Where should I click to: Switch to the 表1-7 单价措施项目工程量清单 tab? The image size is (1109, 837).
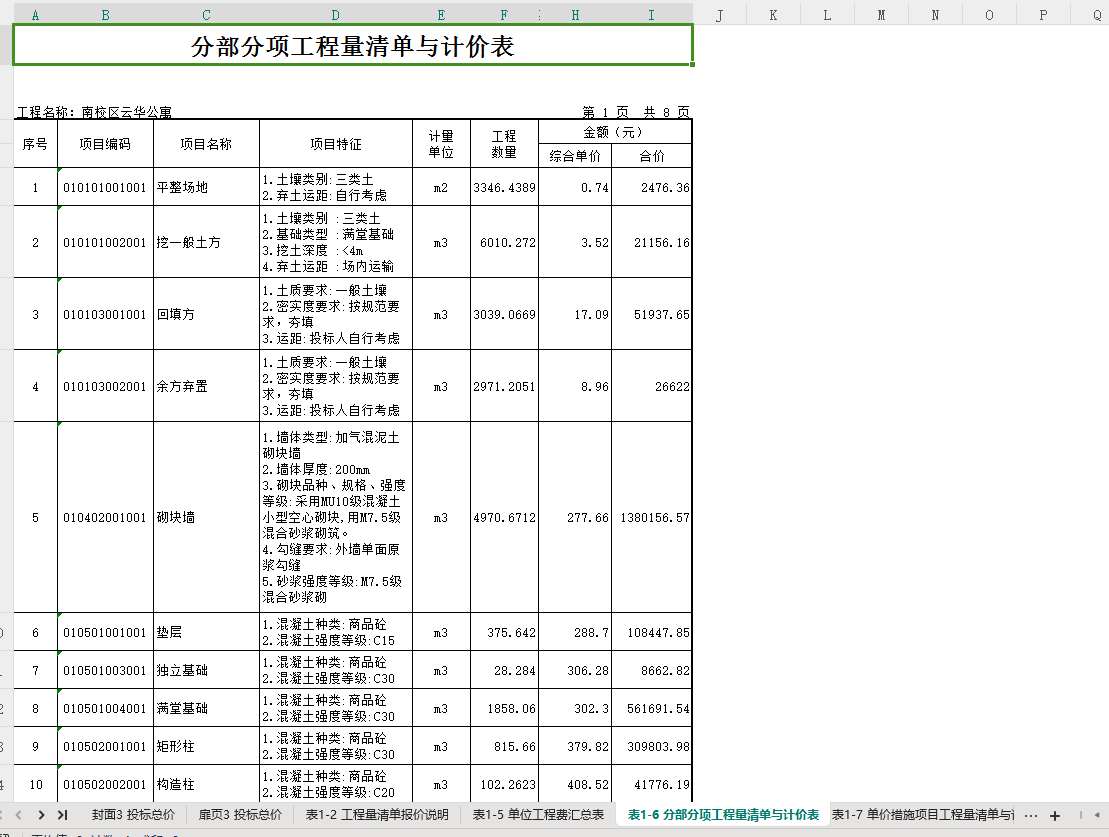pos(922,815)
